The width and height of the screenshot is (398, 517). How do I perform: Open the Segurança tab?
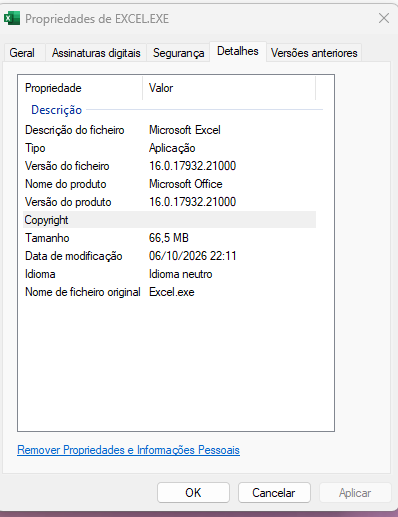pos(178,53)
